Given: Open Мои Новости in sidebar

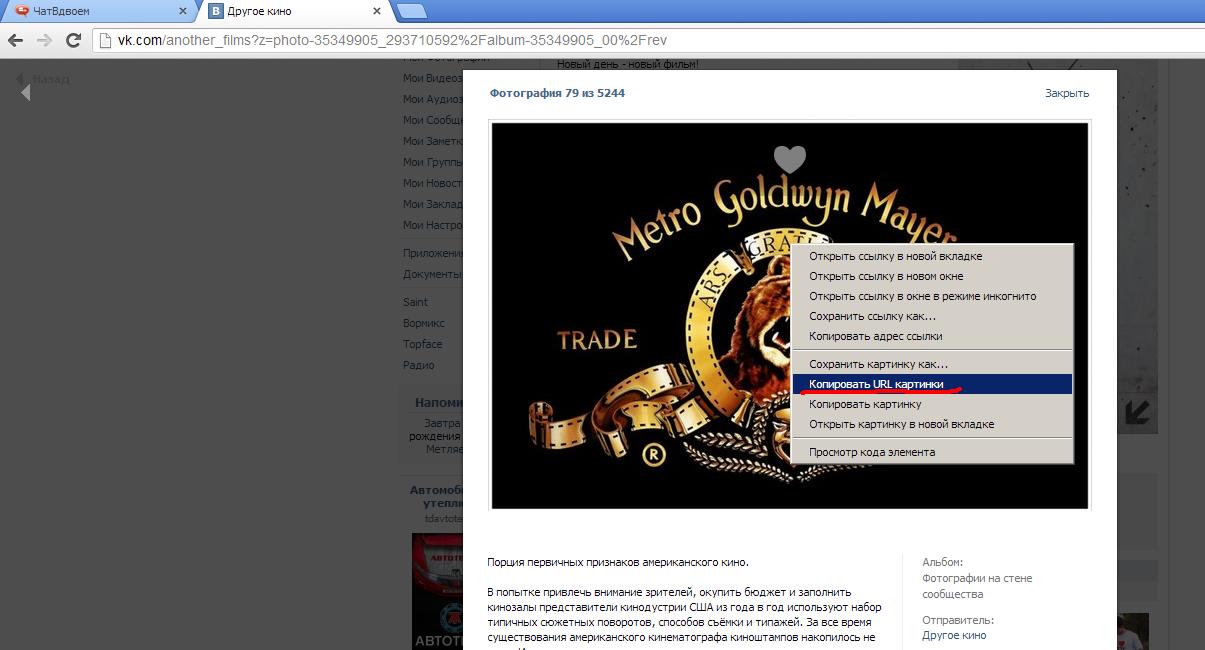Looking at the screenshot, I should point(432,183).
